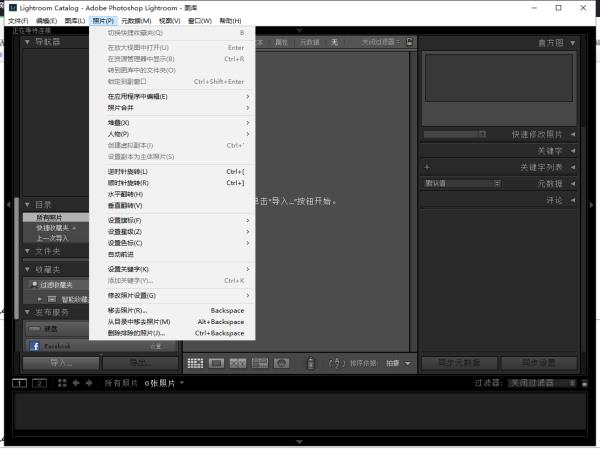Click the 导入... button

click(x=61, y=362)
